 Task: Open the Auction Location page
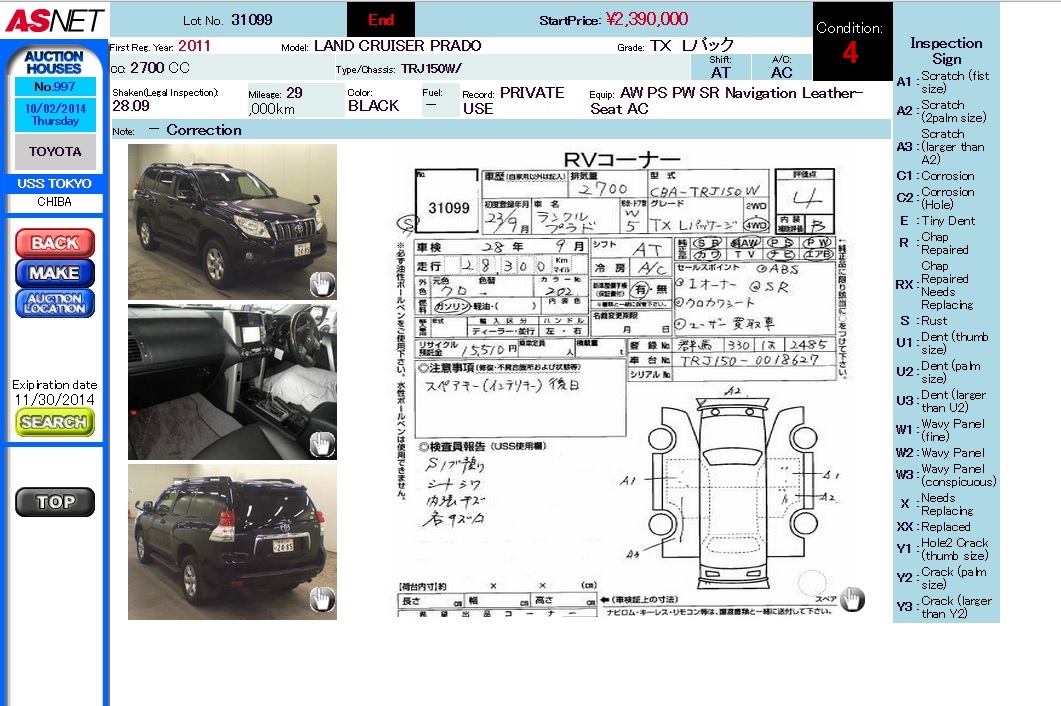[x=55, y=303]
